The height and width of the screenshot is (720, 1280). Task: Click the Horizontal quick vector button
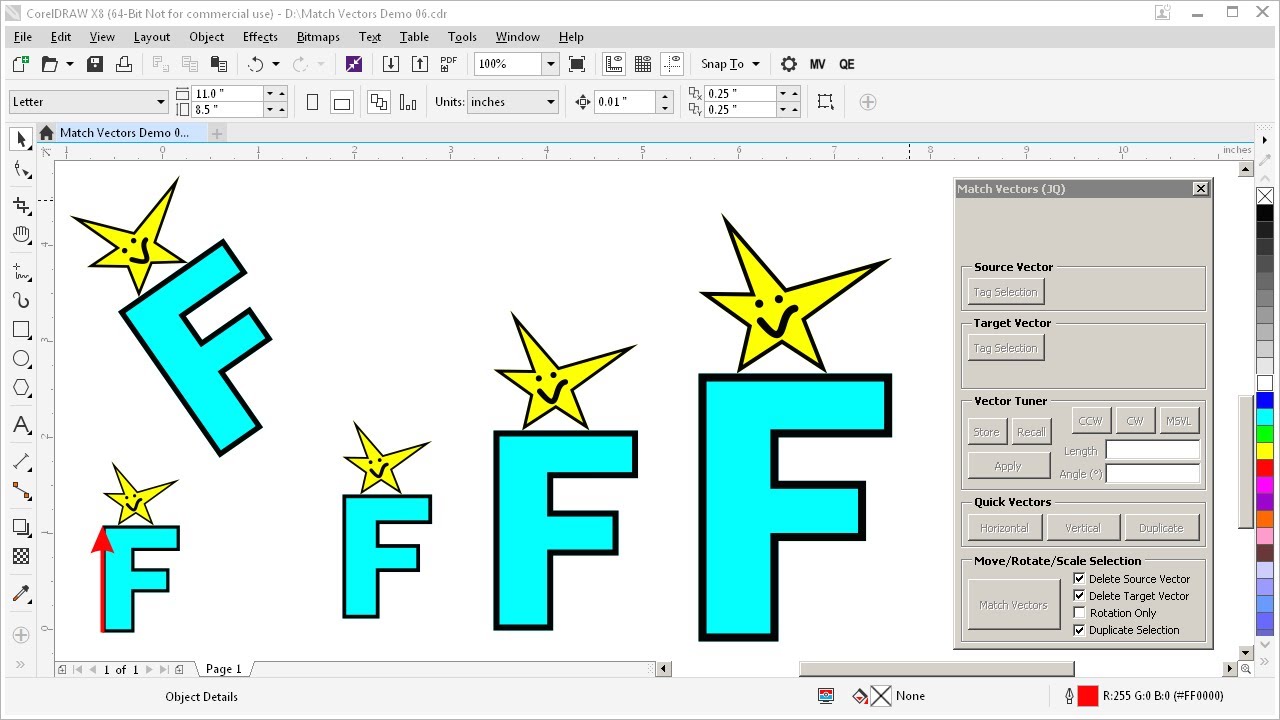(1005, 528)
